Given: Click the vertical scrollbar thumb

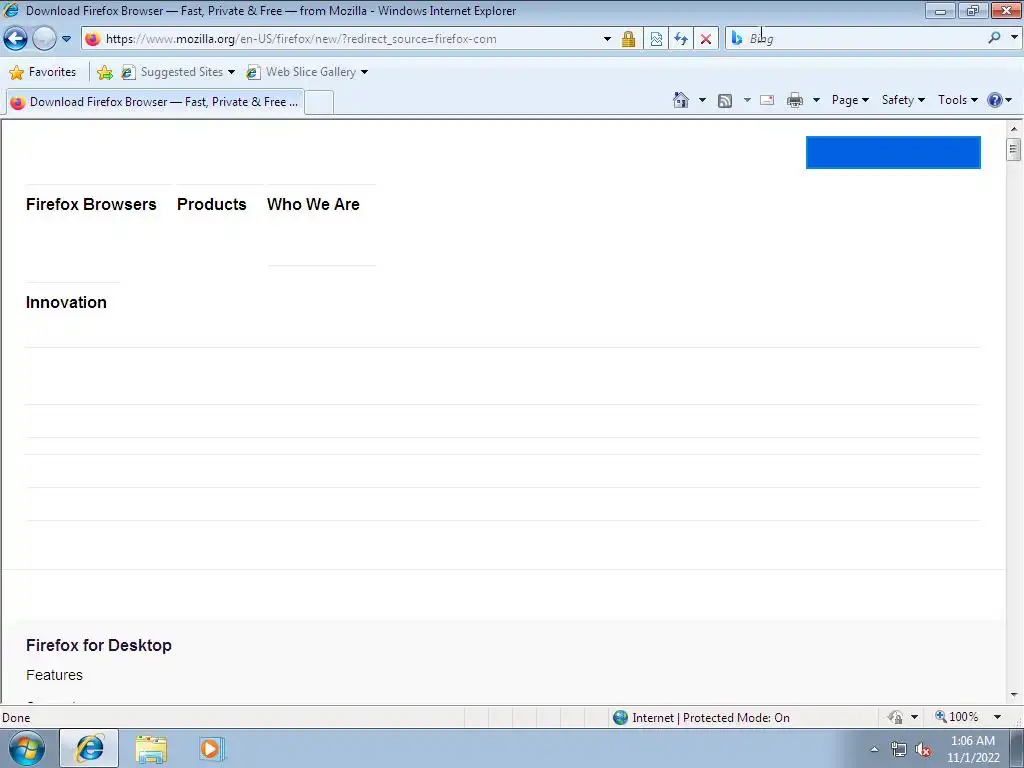Looking at the screenshot, I should coord(1014,150).
